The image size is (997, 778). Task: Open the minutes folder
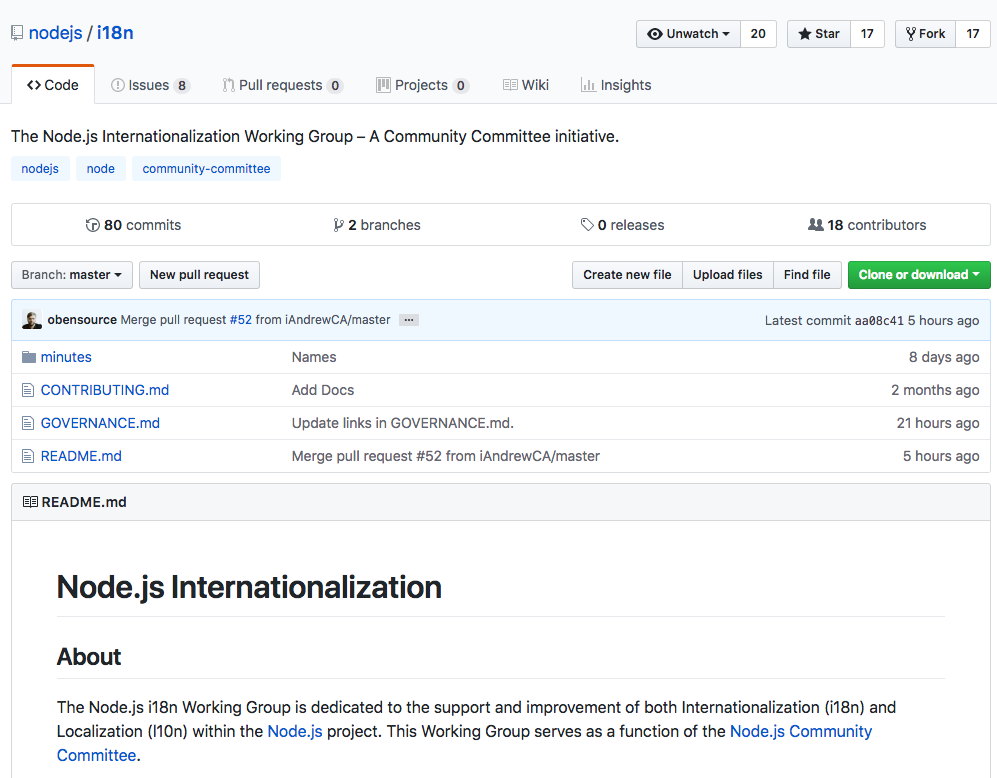(x=66, y=357)
